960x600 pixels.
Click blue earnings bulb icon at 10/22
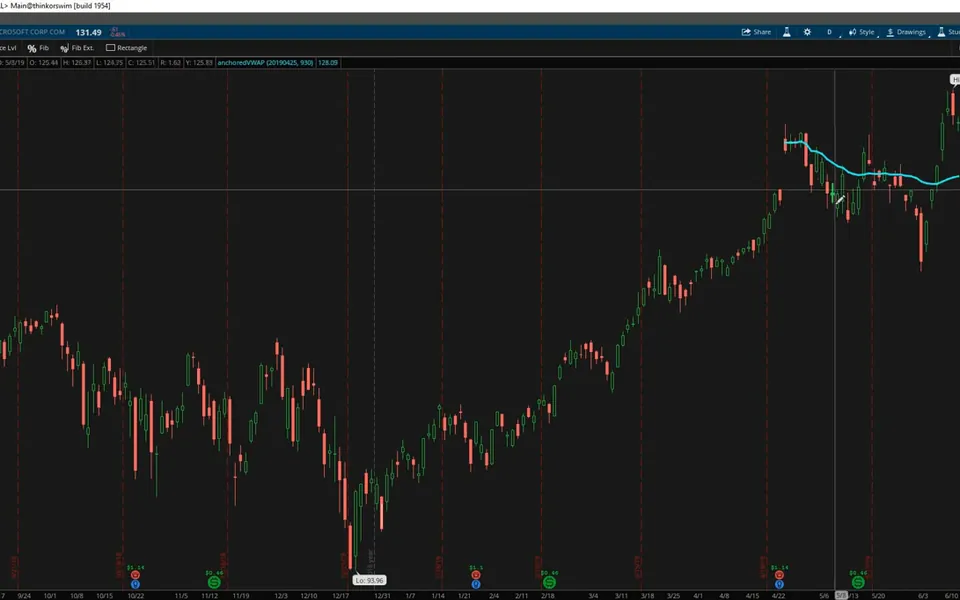[135, 584]
